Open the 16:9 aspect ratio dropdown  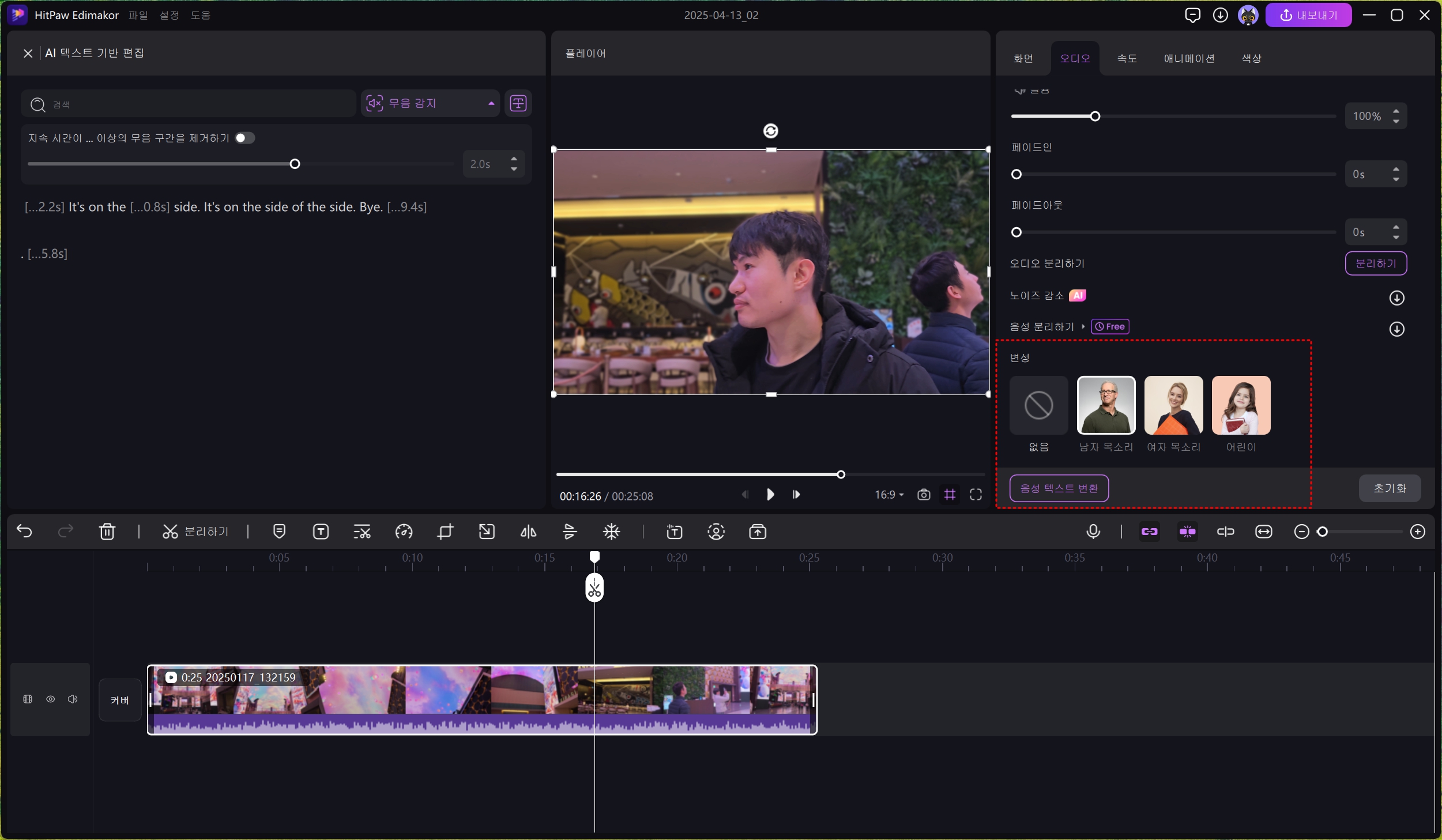(888, 495)
